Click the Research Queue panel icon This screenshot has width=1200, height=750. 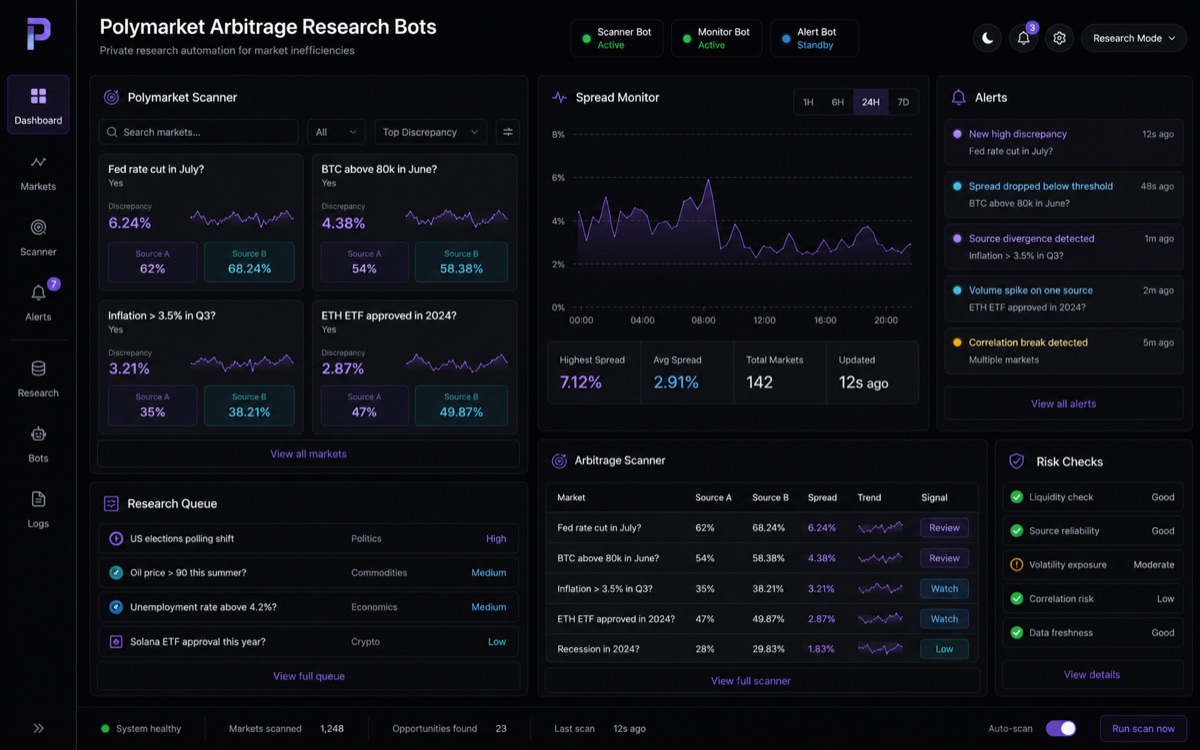(x=111, y=504)
